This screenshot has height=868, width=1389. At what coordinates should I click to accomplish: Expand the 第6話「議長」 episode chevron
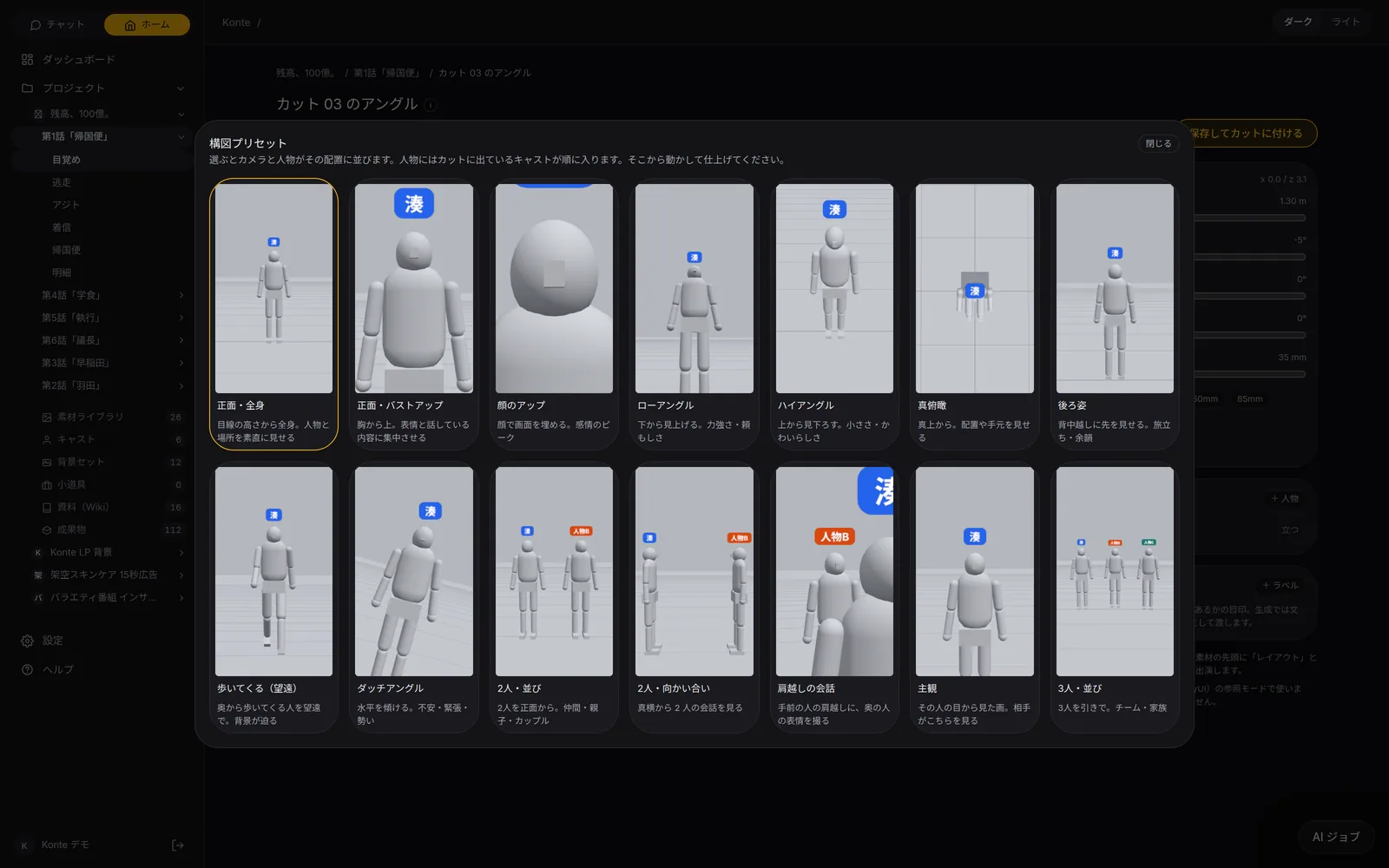(x=181, y=340)
